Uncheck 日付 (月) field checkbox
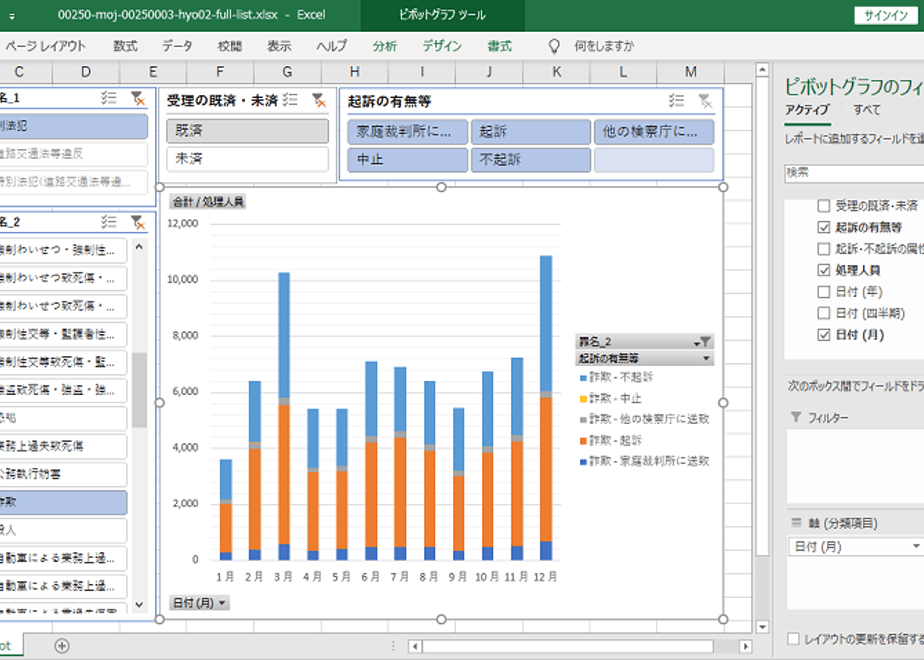 coord(824,335)
